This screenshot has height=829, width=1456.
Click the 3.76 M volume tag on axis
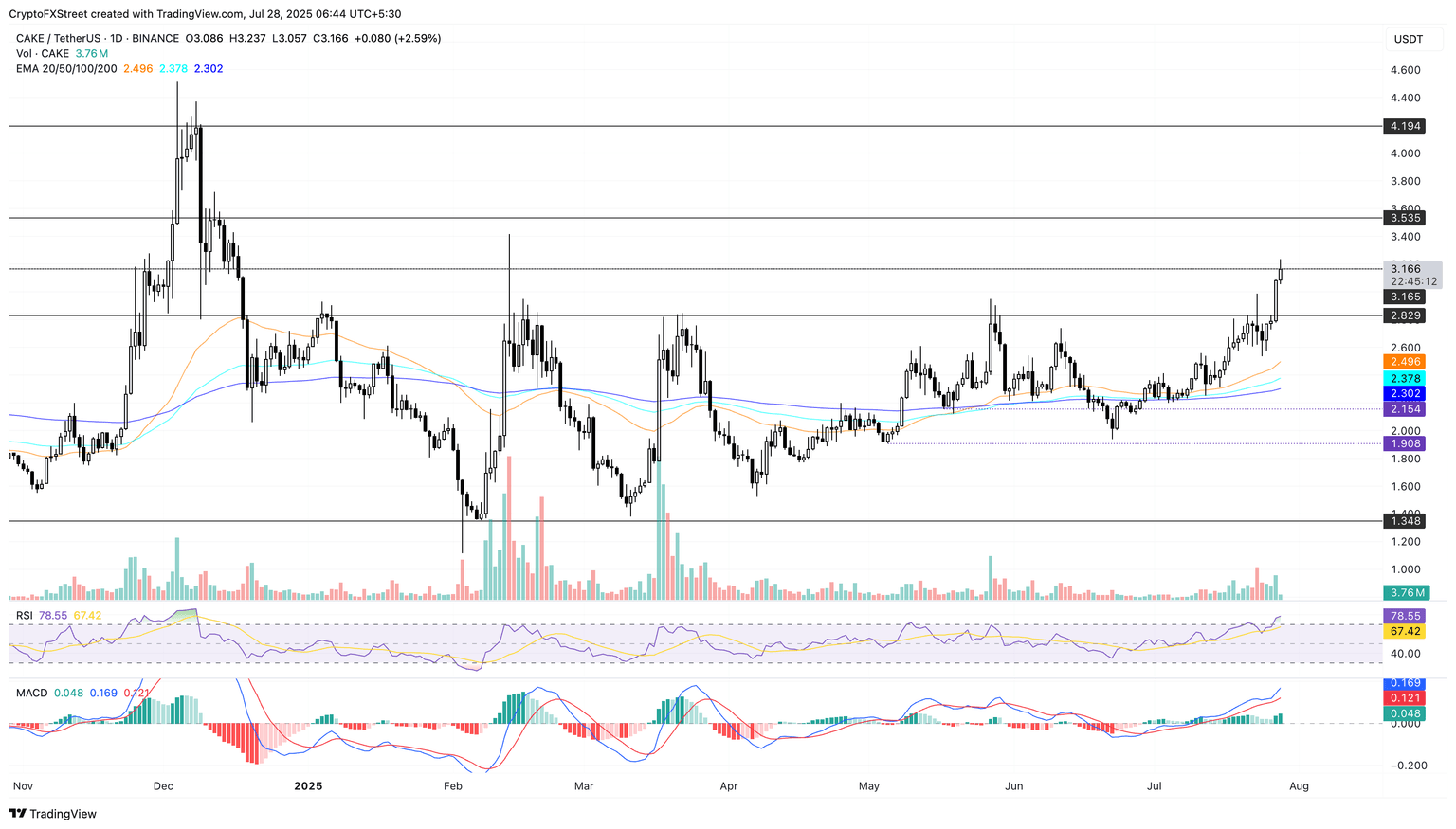1407,593
